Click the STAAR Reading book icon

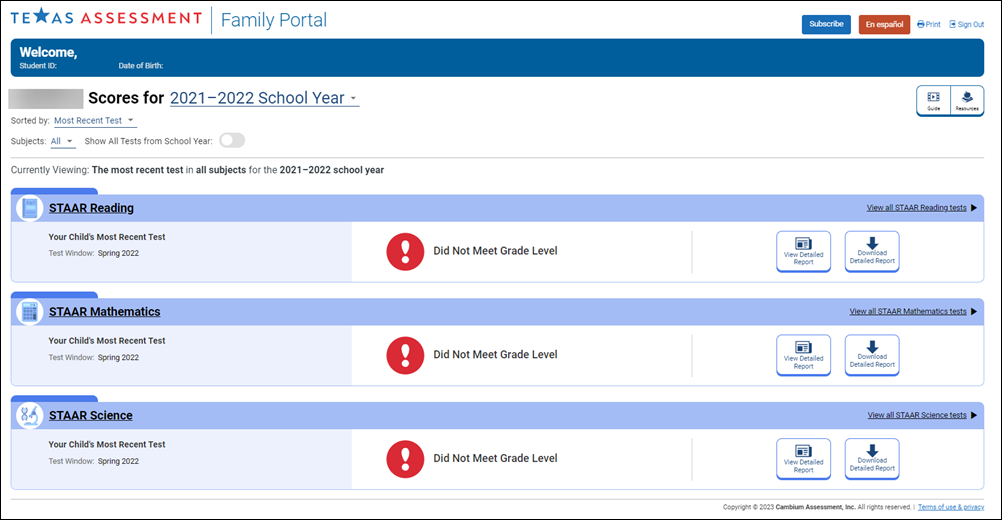[29, 208]
